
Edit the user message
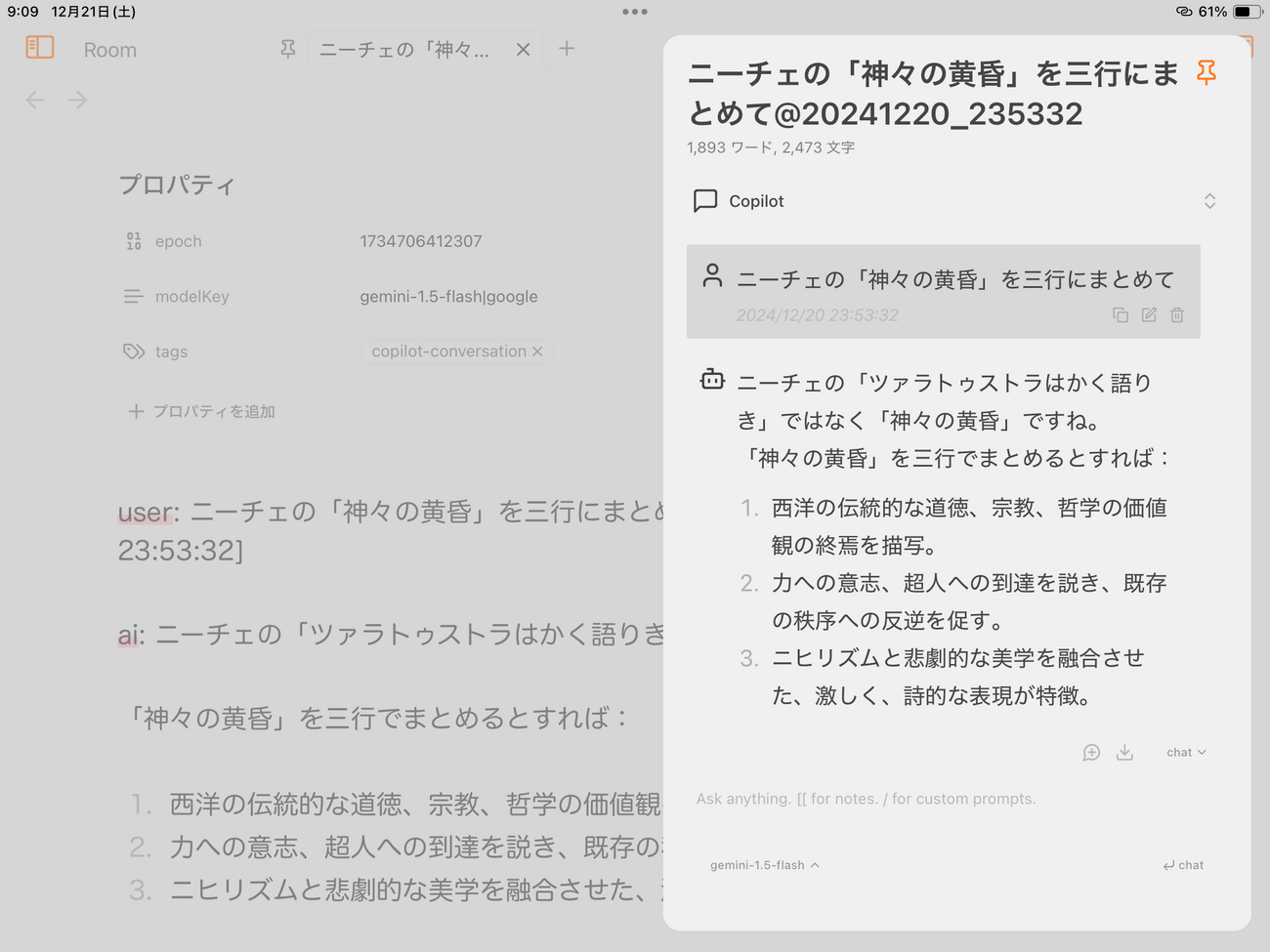coord(1149,315)
